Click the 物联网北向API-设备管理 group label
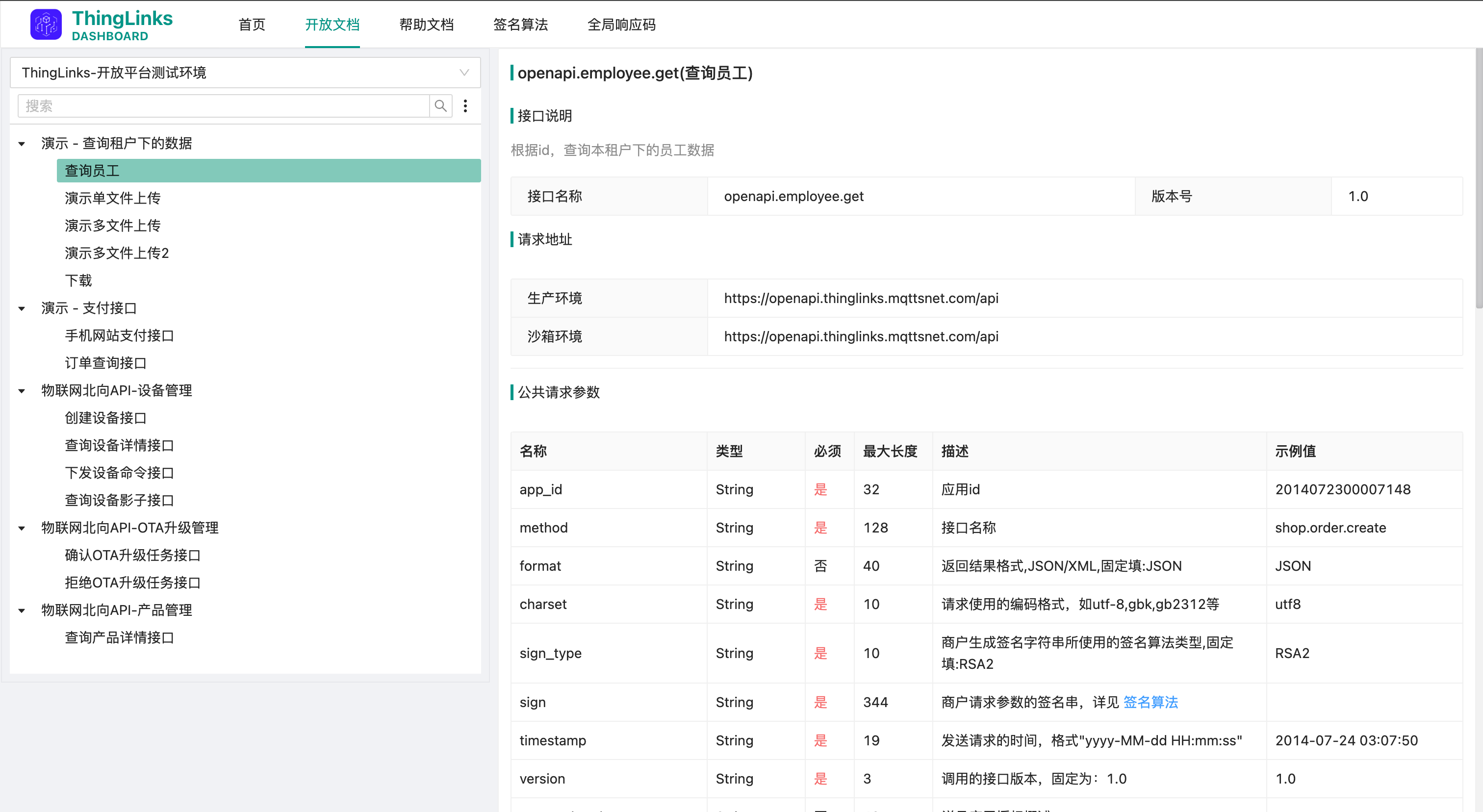1483x812 pixels. tap(117, 391)
